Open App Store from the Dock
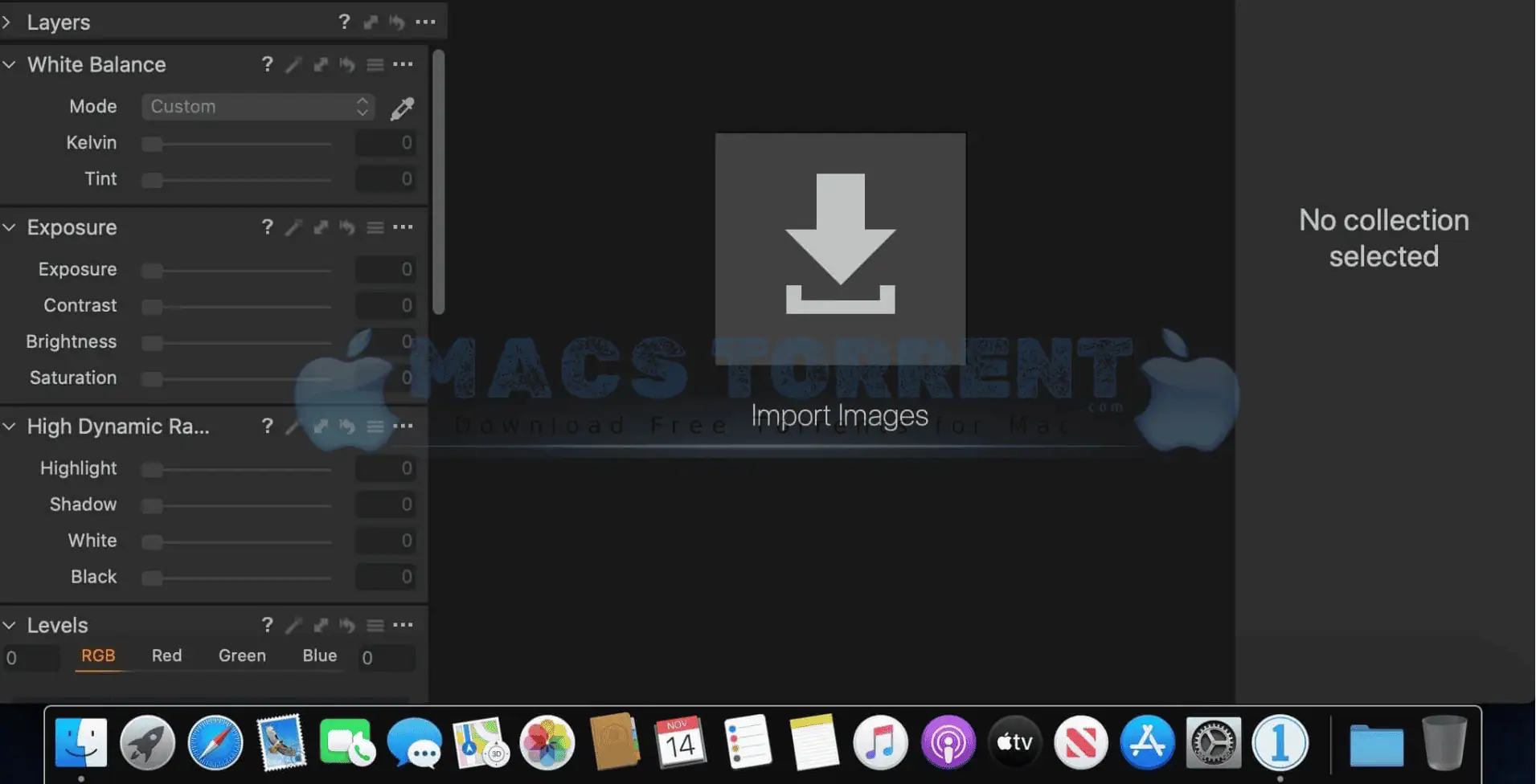1536x784 pixels. pos(1147,742)
